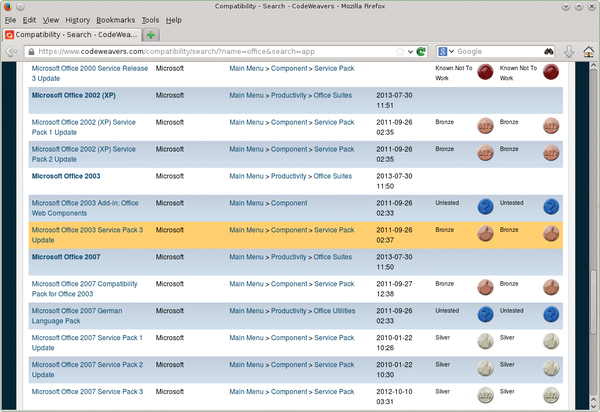
Task: Open Microsoft Office 2007 link
Action: click(x=66, y=257)
